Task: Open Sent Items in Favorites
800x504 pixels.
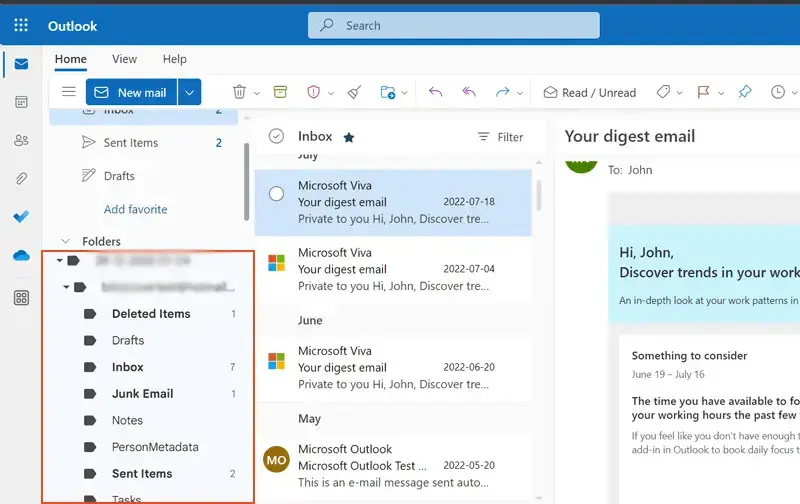Action: (143, 143)
